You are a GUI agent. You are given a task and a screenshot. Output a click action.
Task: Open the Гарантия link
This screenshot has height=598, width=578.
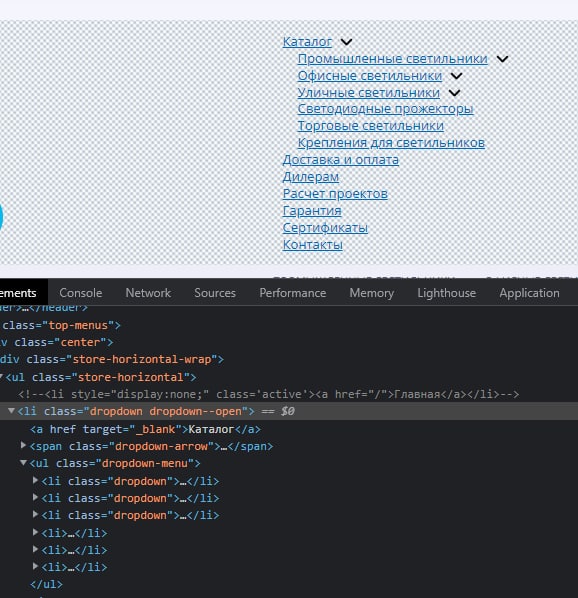tap(312, 211)
